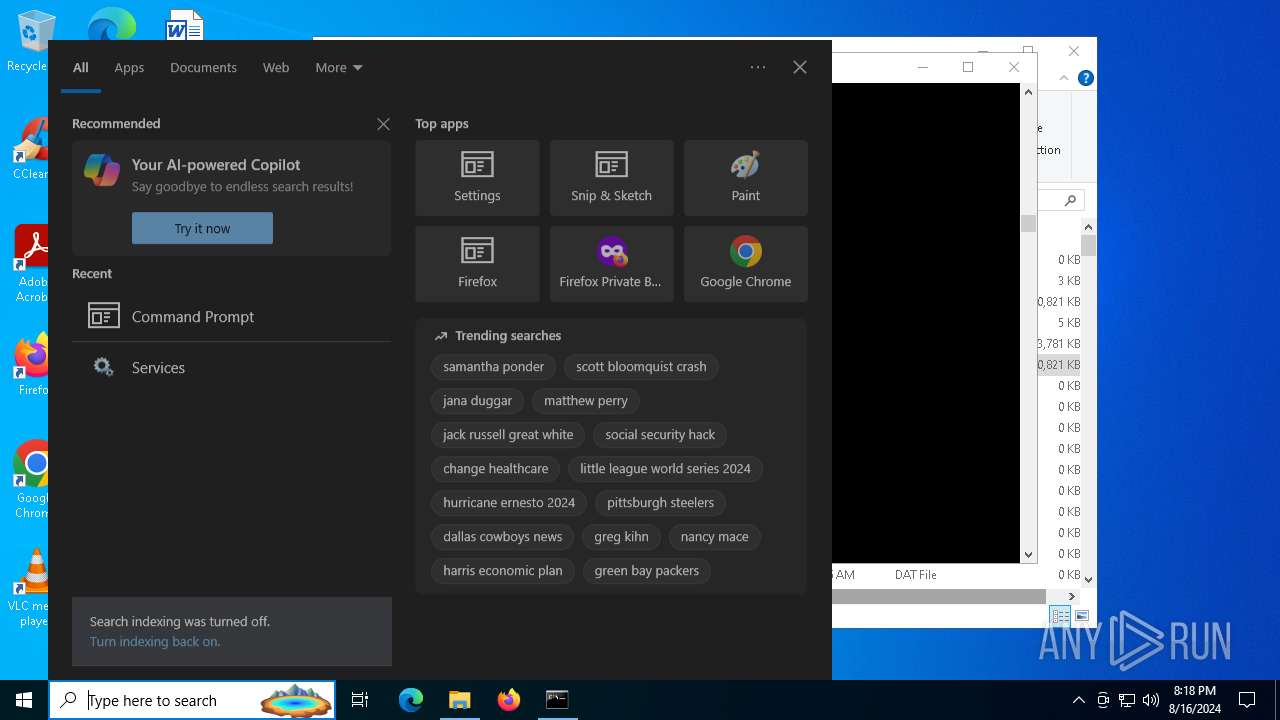The height and width of the screenshot is (720, 1280).
Task: Open File Explorer from the taskbar
Action: pos(459,700)
